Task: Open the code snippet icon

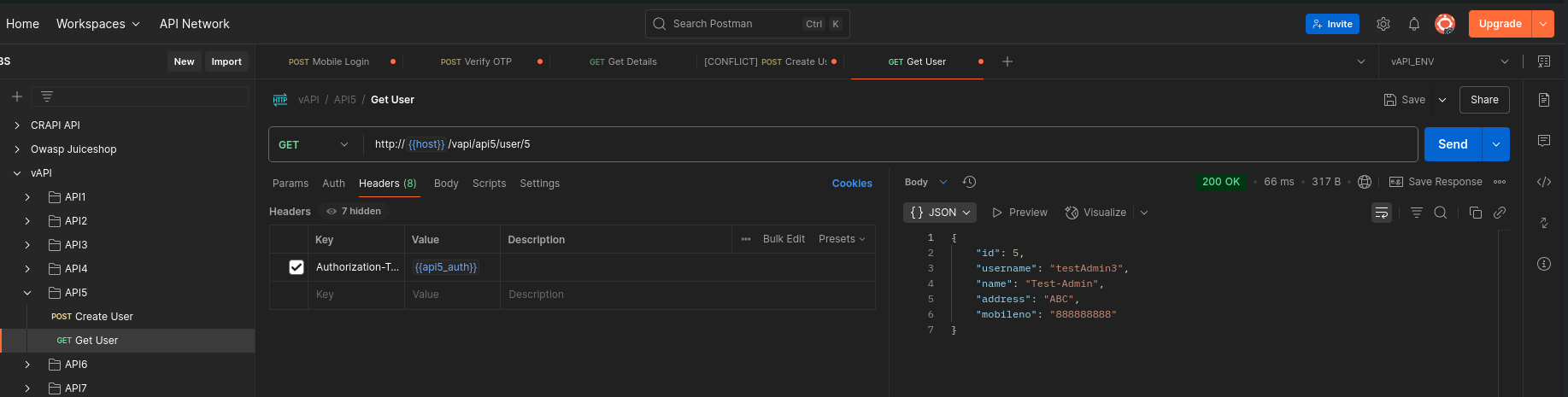Action: pyautogui.click(x=1543, y=182)
